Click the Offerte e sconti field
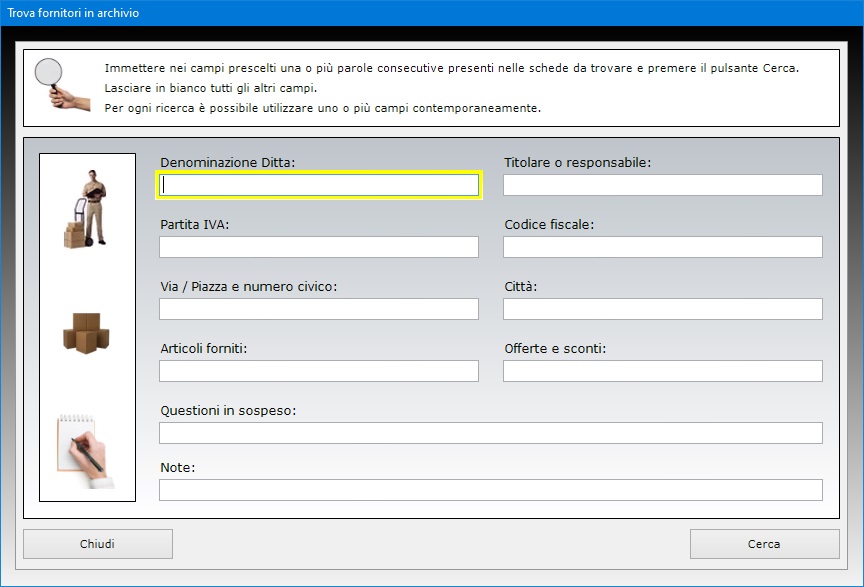Viewport: 864px width, 587px height. tap(663, 371)
